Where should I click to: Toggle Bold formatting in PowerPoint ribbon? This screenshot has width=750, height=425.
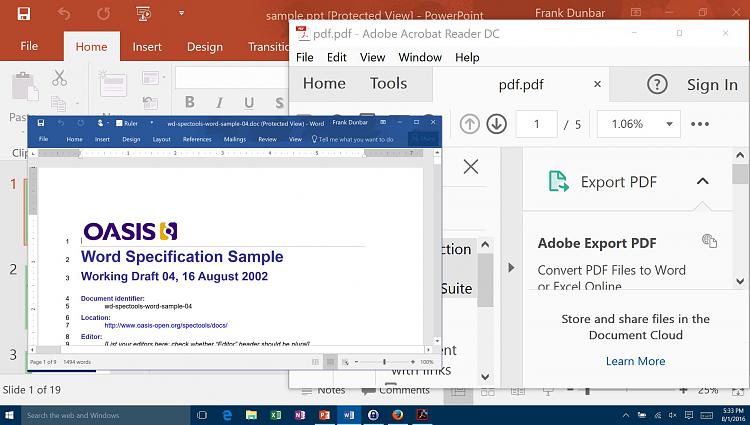[190, 102]
